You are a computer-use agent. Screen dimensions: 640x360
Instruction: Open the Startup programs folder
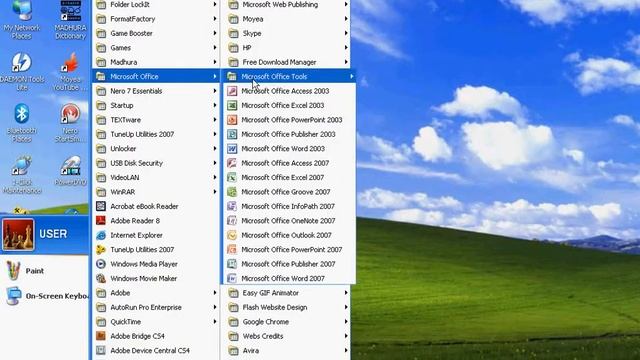point(156,105)
